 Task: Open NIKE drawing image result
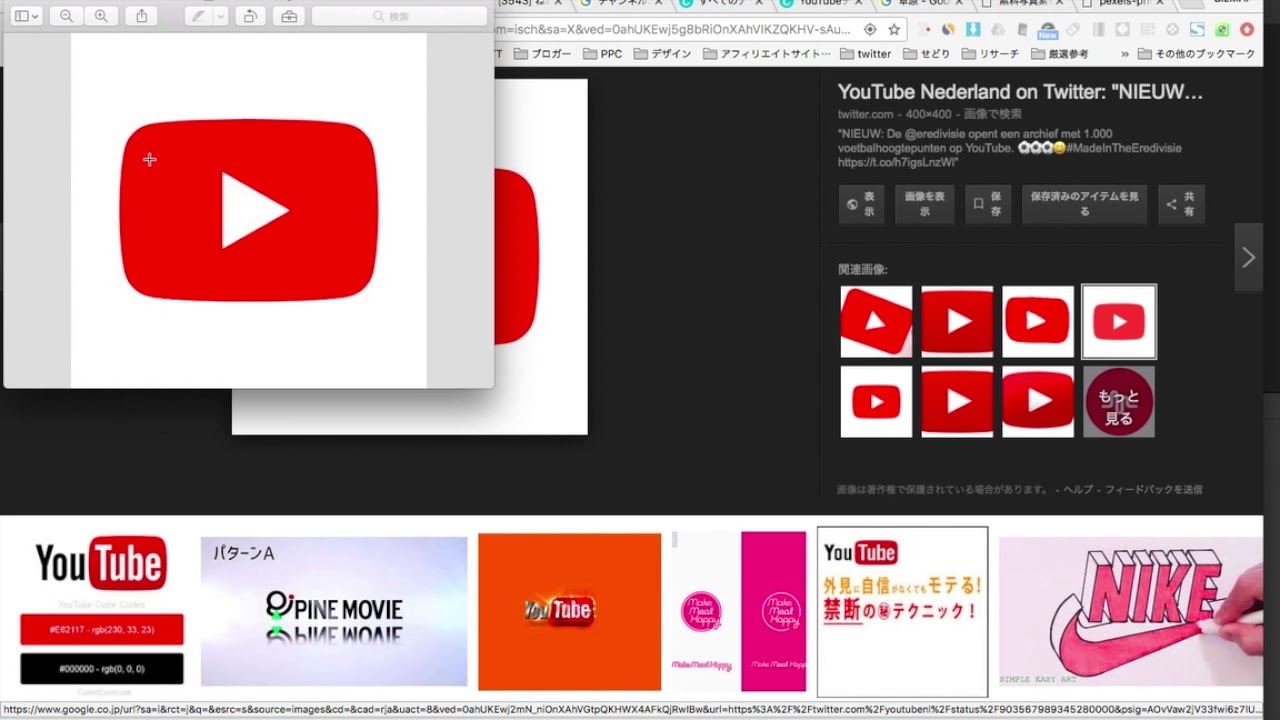pyautogui.click(x=1130, y=611)
